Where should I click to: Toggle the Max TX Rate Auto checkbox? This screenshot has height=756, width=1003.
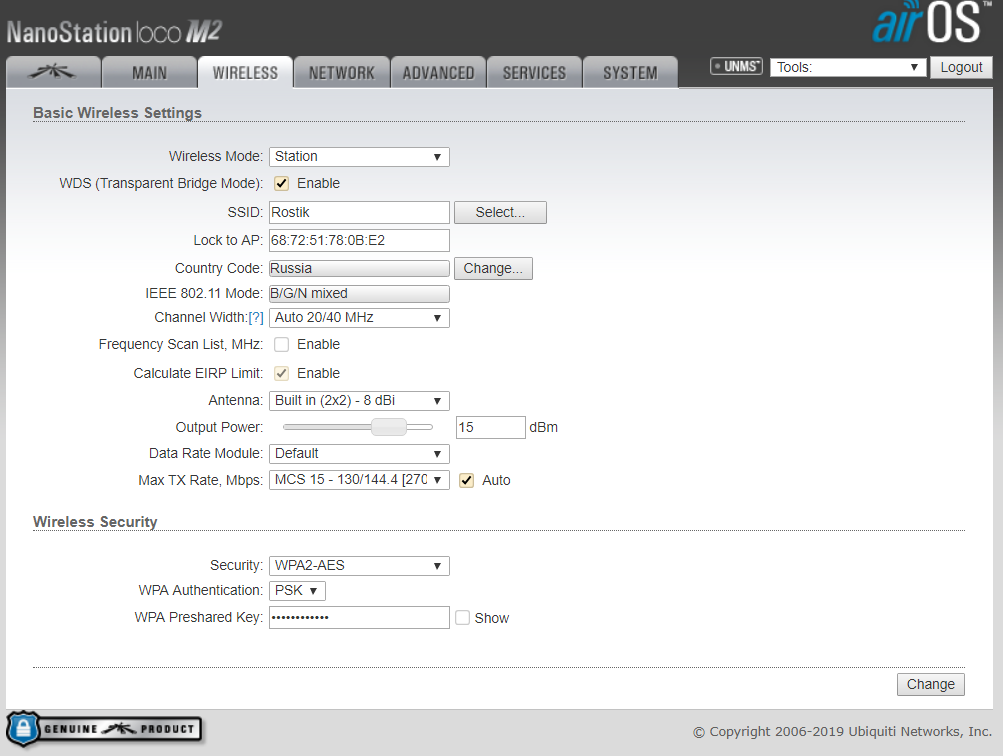[467, 481]
